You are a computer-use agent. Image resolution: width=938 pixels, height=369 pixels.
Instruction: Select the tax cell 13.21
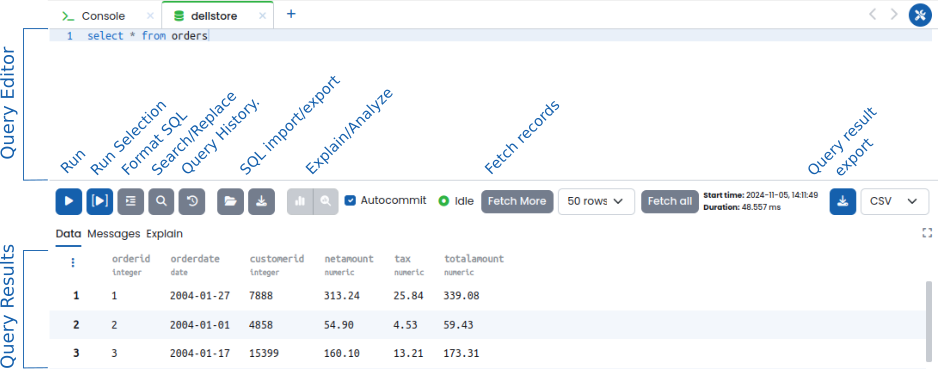coord(409,353)
